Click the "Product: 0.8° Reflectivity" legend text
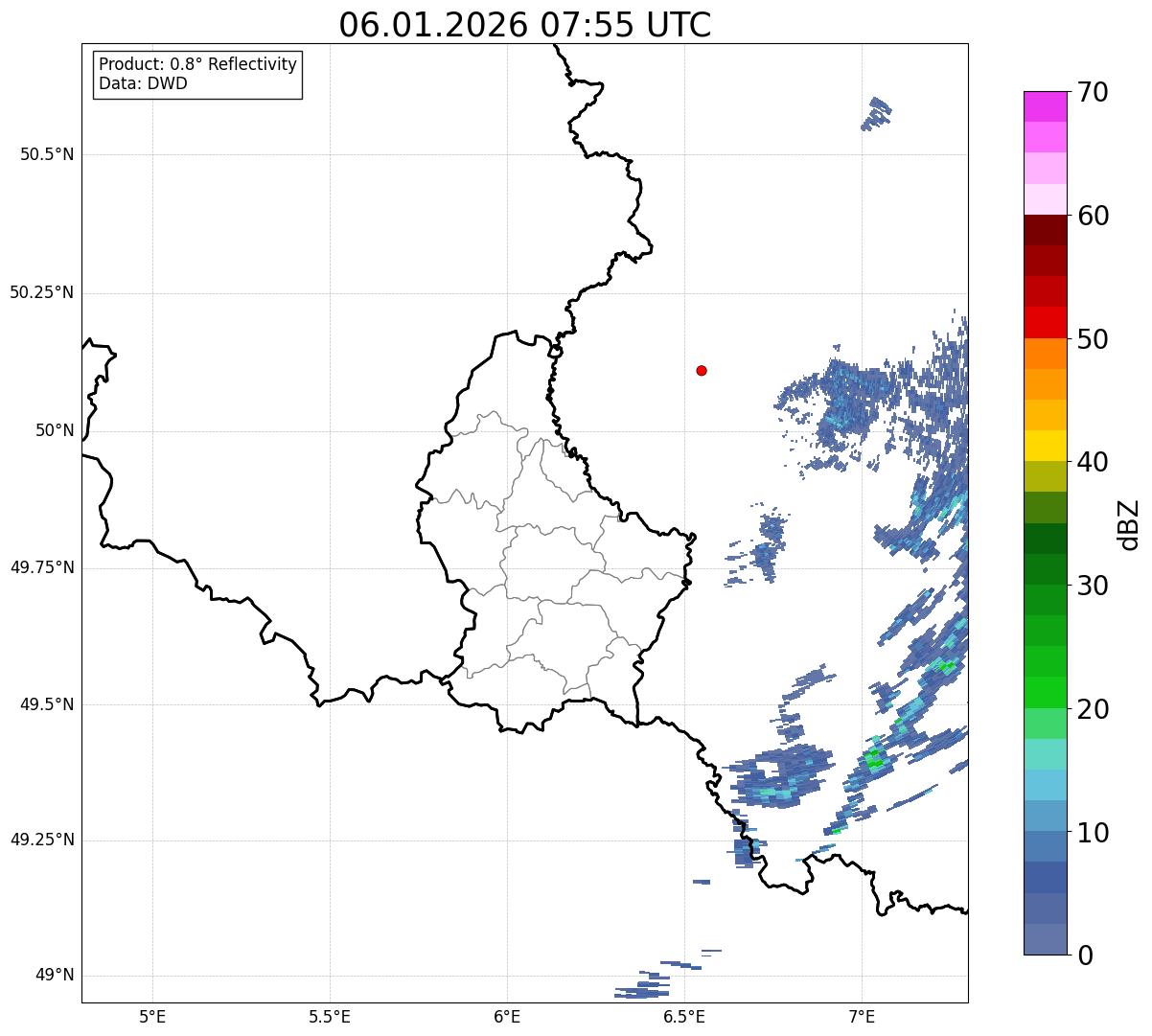 [x=198, y=64]
